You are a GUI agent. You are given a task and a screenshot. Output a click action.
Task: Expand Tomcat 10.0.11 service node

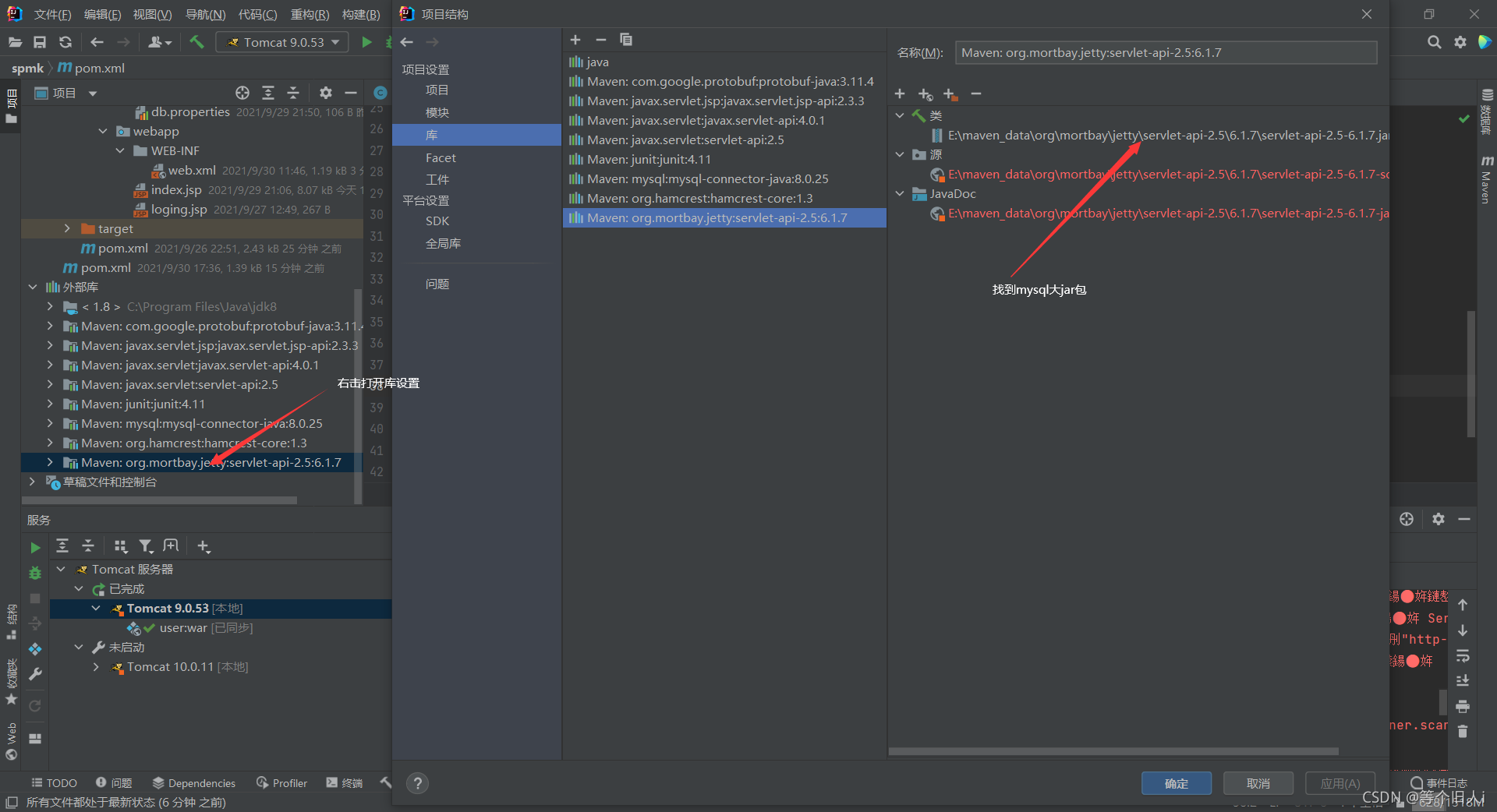coord(96,666)
